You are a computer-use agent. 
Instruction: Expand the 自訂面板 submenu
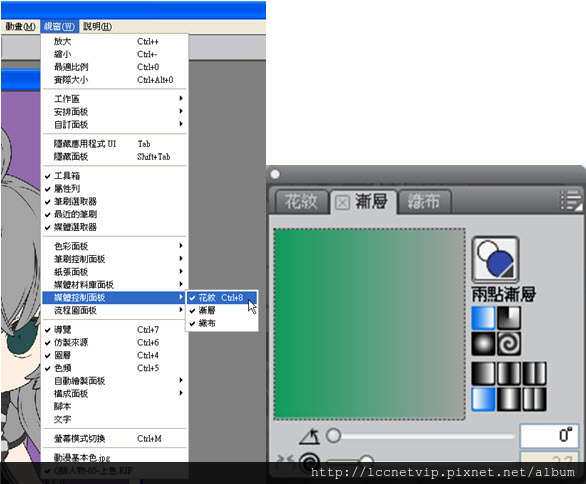coord(114,124)
